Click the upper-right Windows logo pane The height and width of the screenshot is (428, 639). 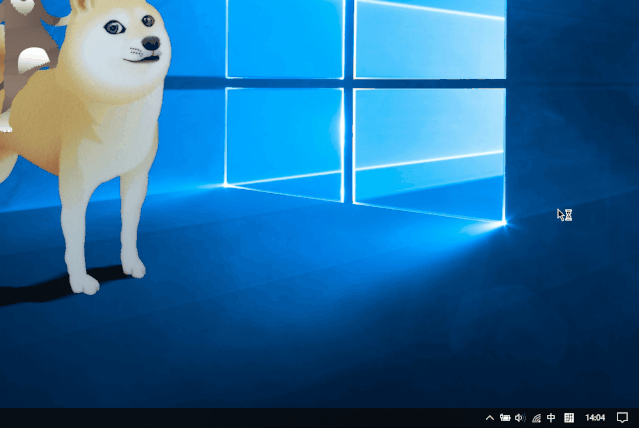click(x=430, y=38)
